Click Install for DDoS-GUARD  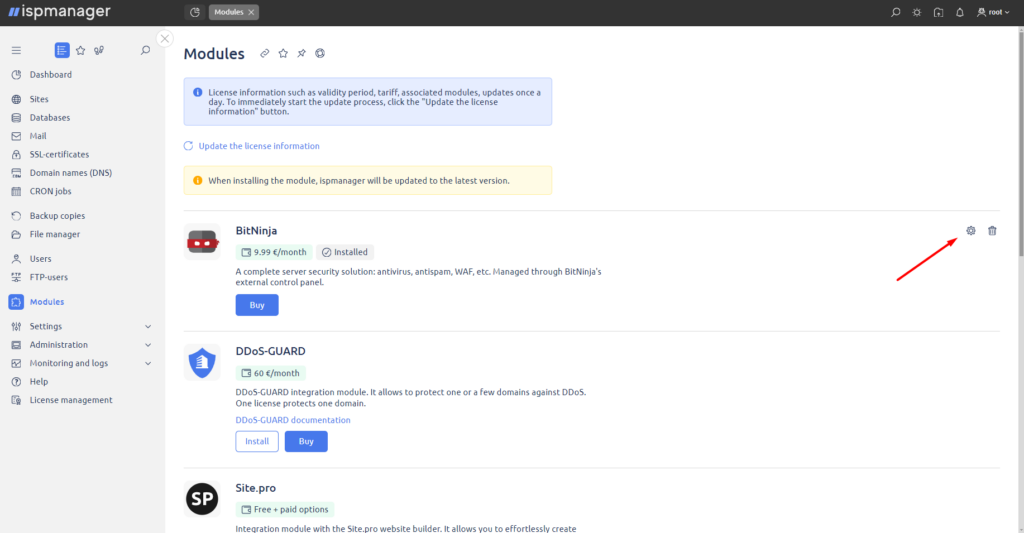click(257, 442)
